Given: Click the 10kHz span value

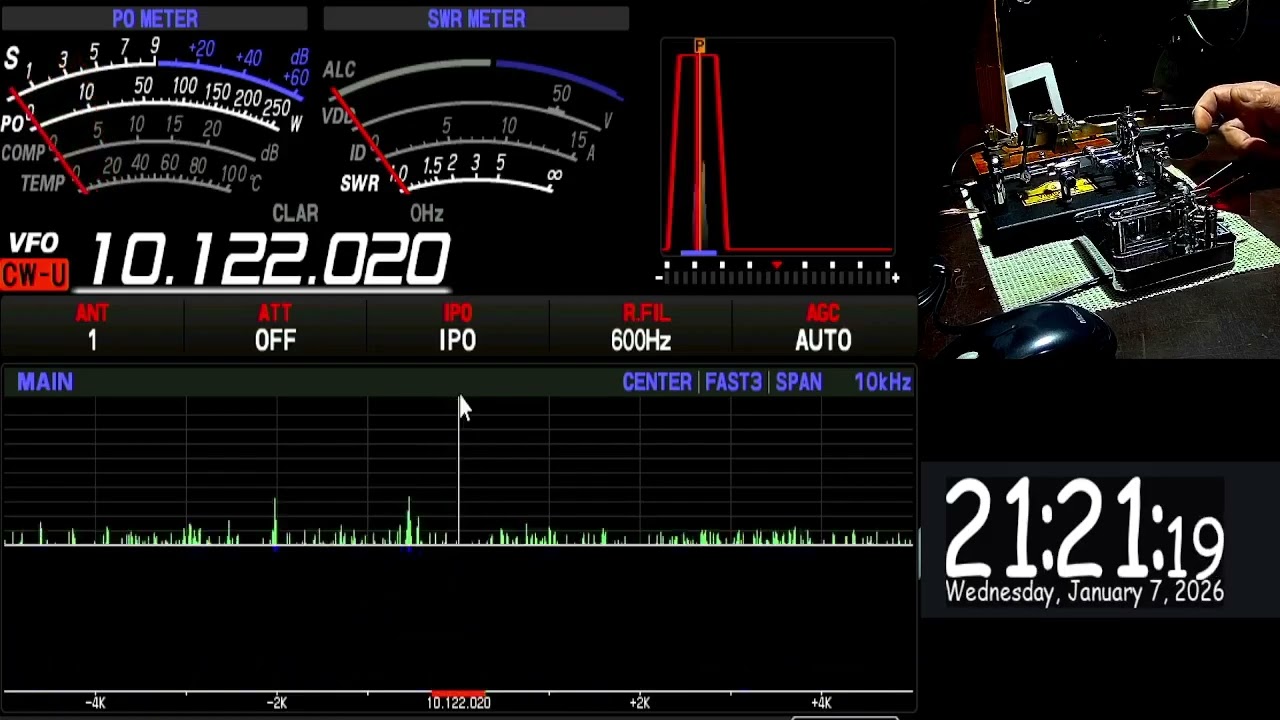Looking at the screenshot, I should click(x=883, y=382).
